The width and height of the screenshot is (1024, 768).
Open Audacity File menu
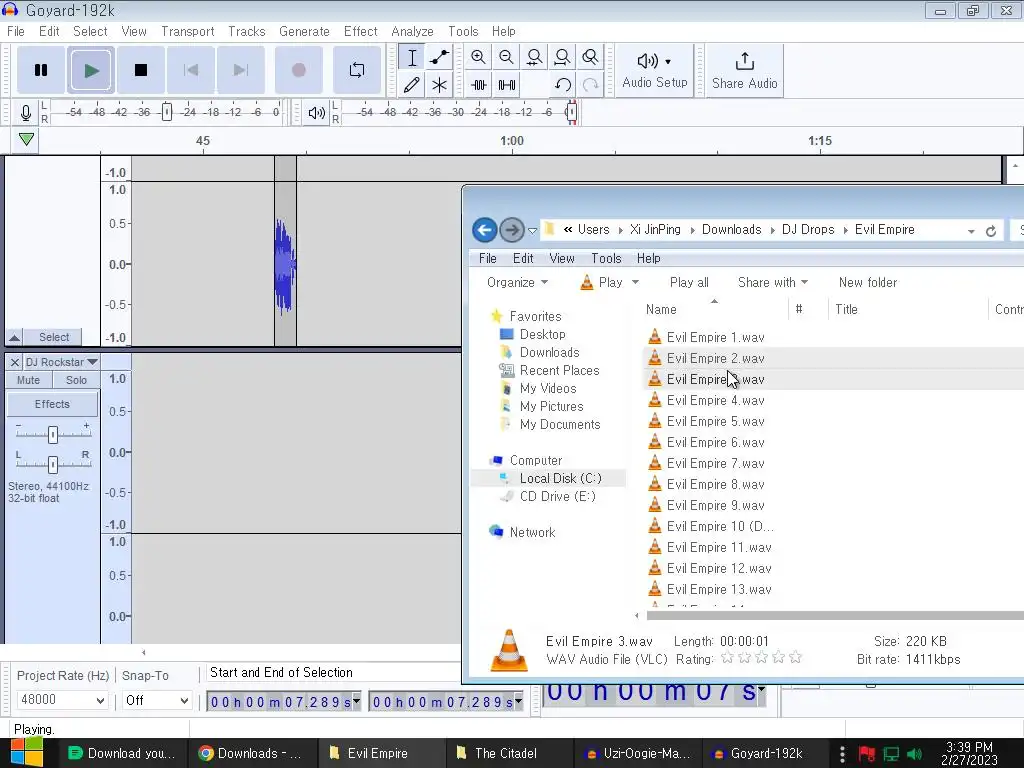tap(16, 31)
